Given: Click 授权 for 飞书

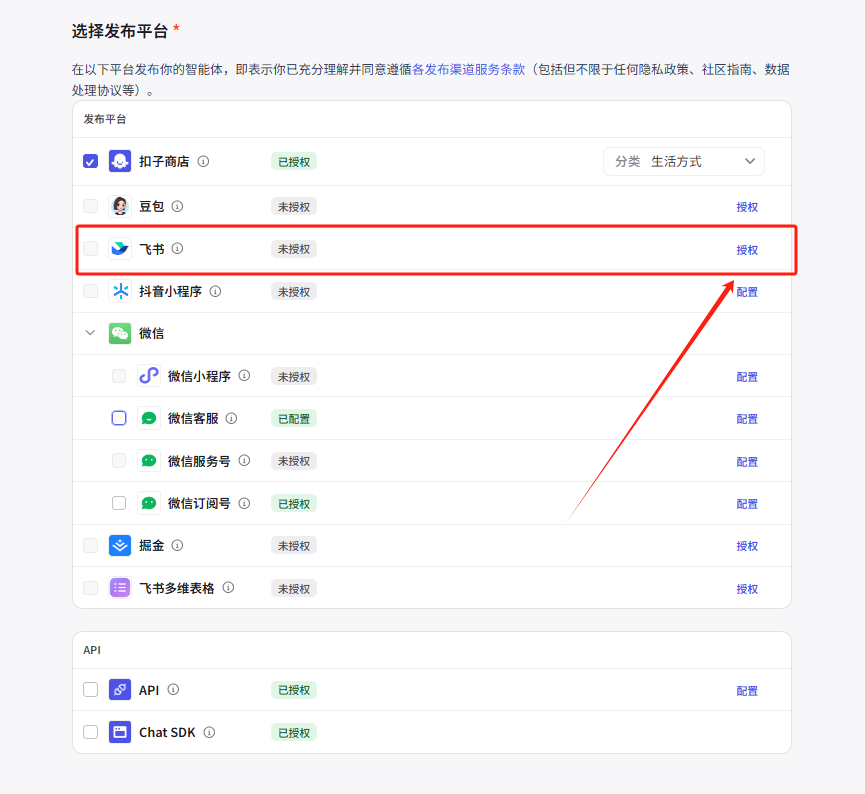Looking at the screenshot, I should [747, 250].
